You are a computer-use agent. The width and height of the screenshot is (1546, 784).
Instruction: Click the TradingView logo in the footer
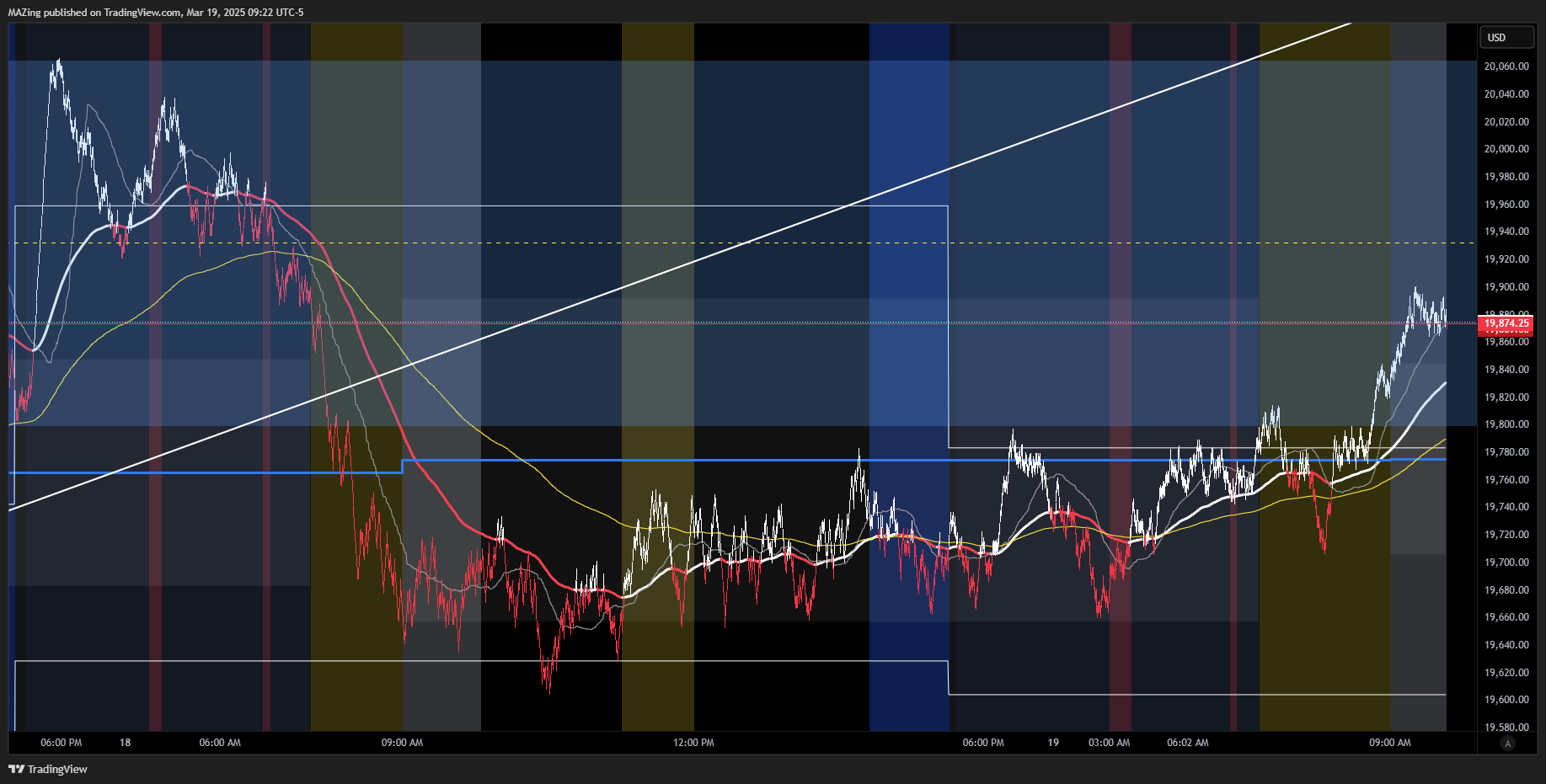point(48,769)
